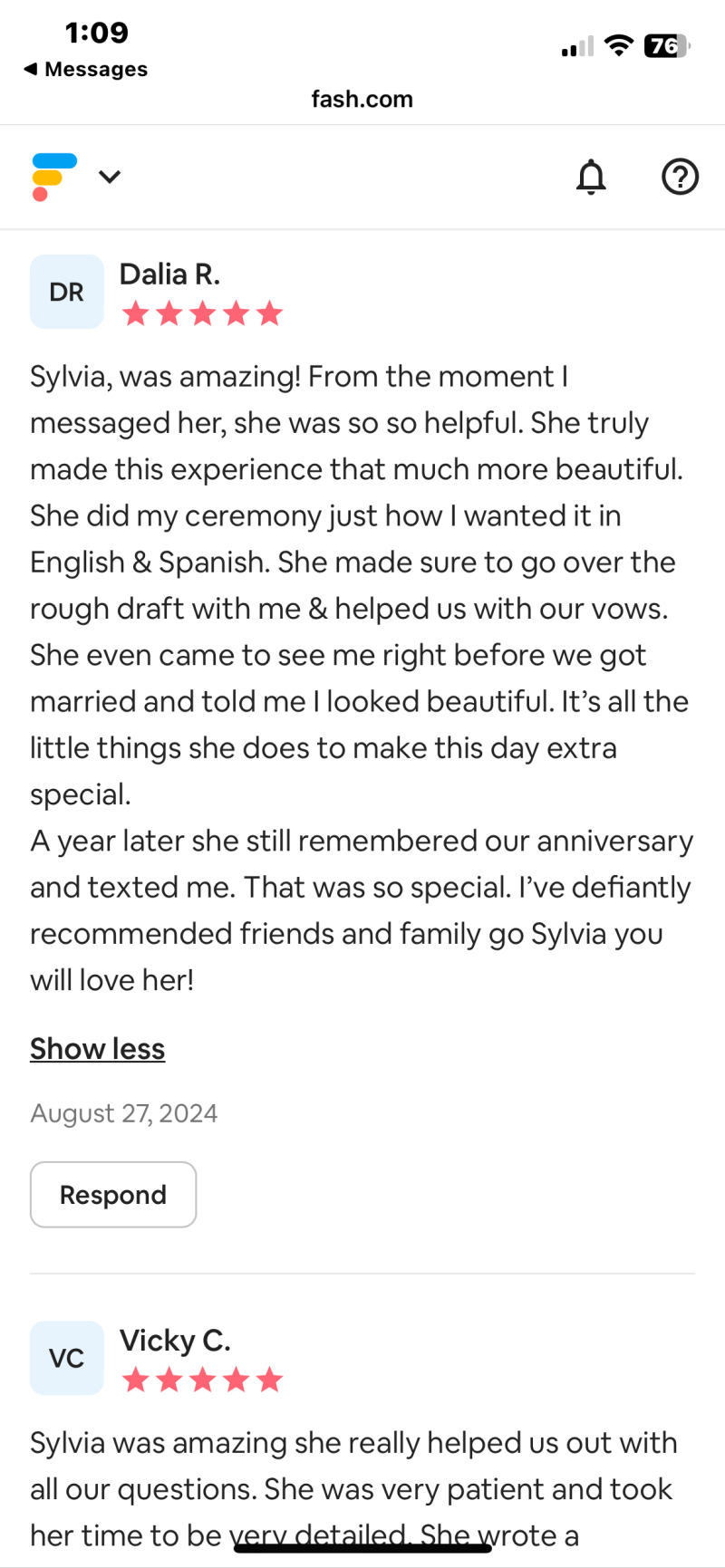Open the help question mark icon
Screen dimensions: 725x1568
(680, 177)
